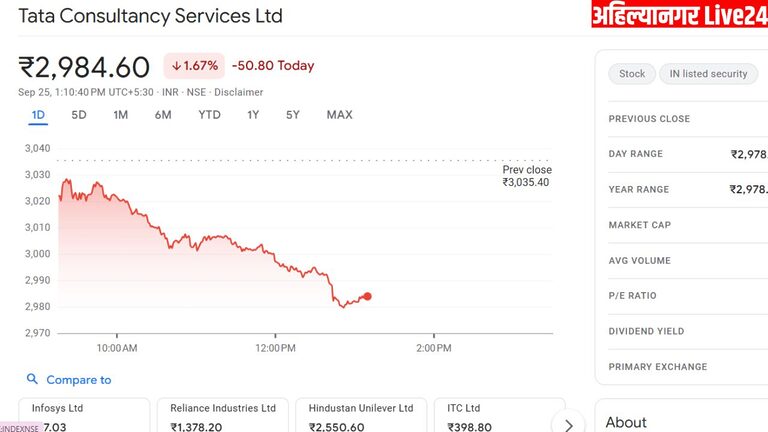The width and height of the screenshot is (768, 432).
Task: Click the Compare to search icon
Action: click(x=32, y=380)
